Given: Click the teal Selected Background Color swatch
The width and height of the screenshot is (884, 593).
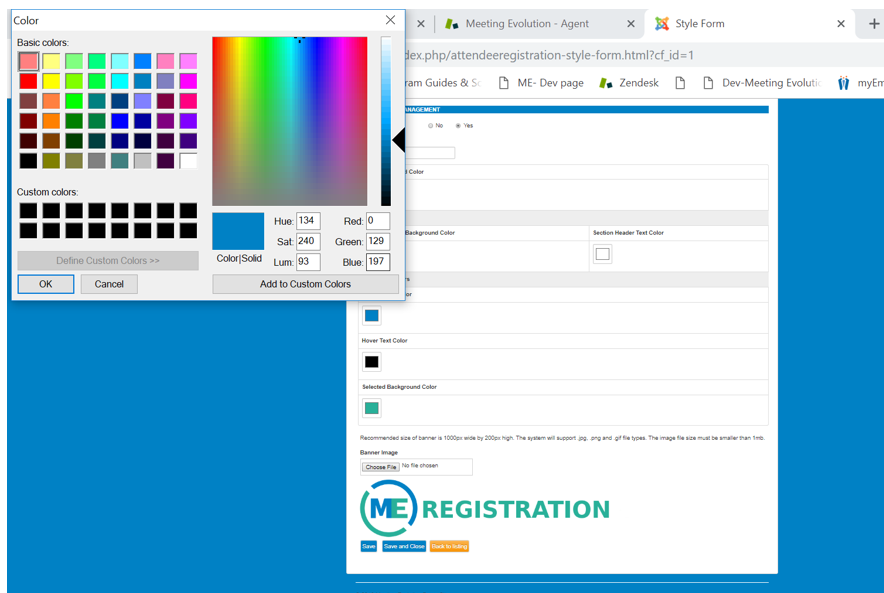Looking at the screenshot, I should [x=372, y=408].
